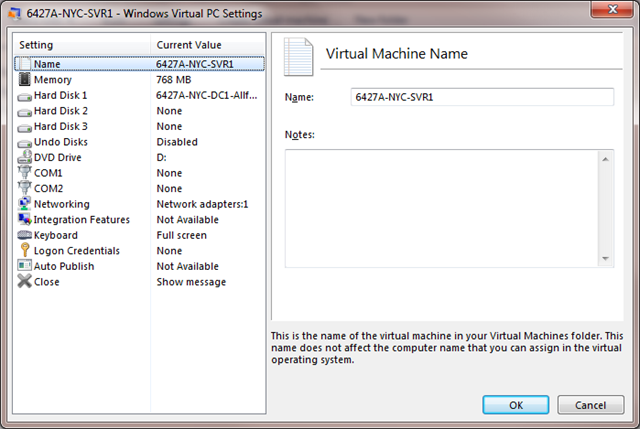This screenshot has width=640, height=429.
Task: Click the Notes scrollbar up arrow
Action: click(x=605, y=159)
